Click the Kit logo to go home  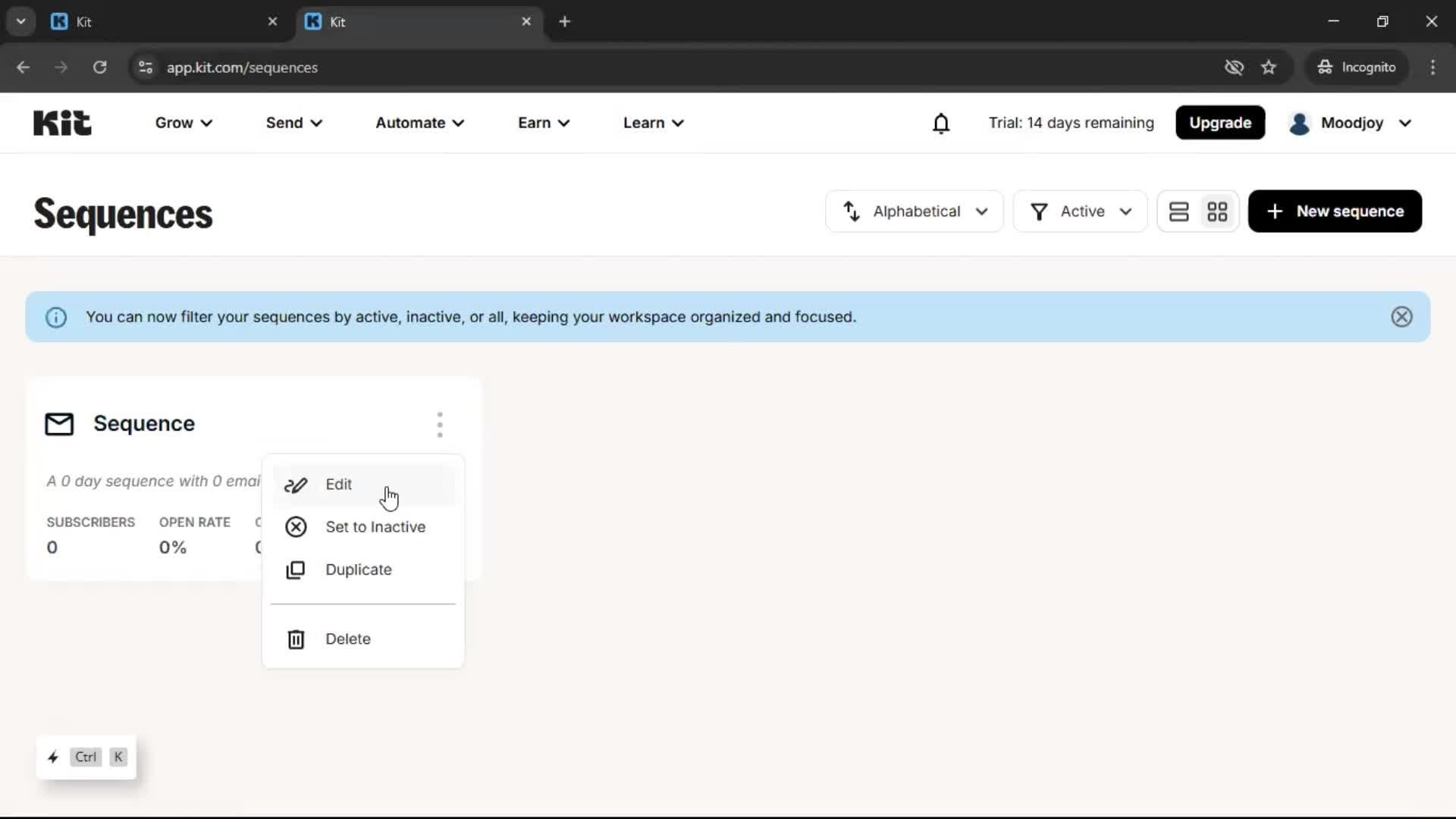pos(61,122)
